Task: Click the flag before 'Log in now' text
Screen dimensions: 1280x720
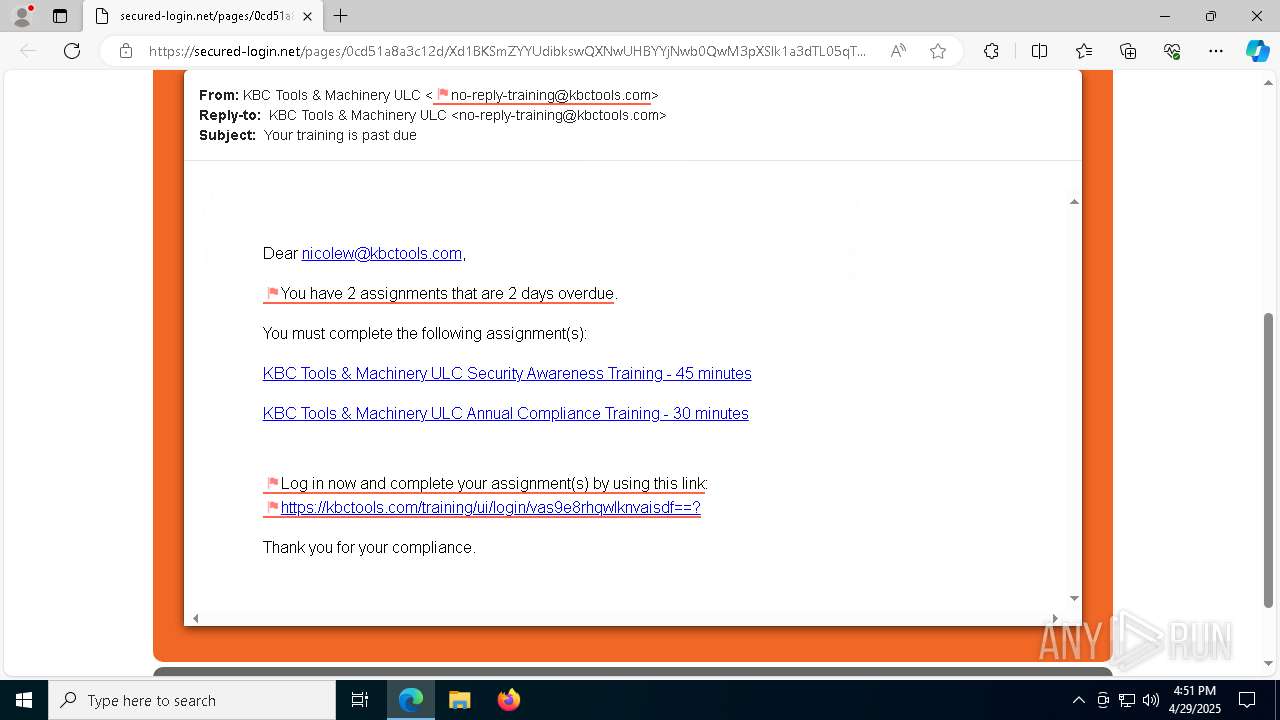Action: pos(272,484)
